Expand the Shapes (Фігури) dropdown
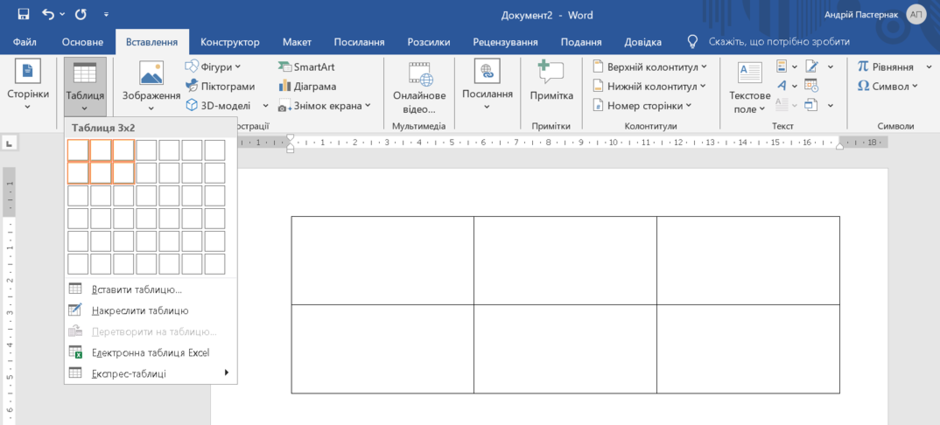Image resolution: width=940 pixels, height=425 pixels. [238, 67]
